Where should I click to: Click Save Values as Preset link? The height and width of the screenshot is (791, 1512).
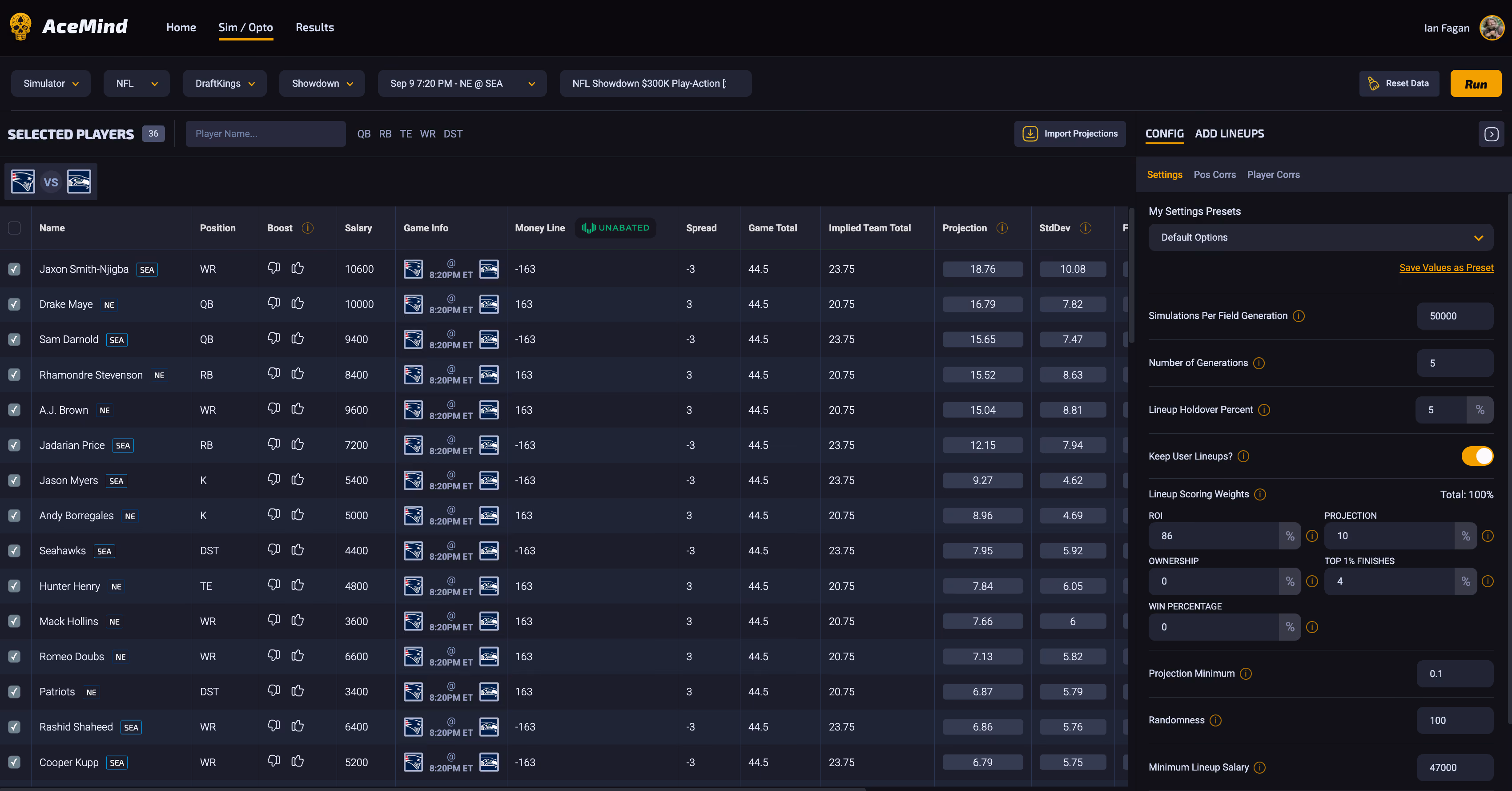coord(1446,268)
